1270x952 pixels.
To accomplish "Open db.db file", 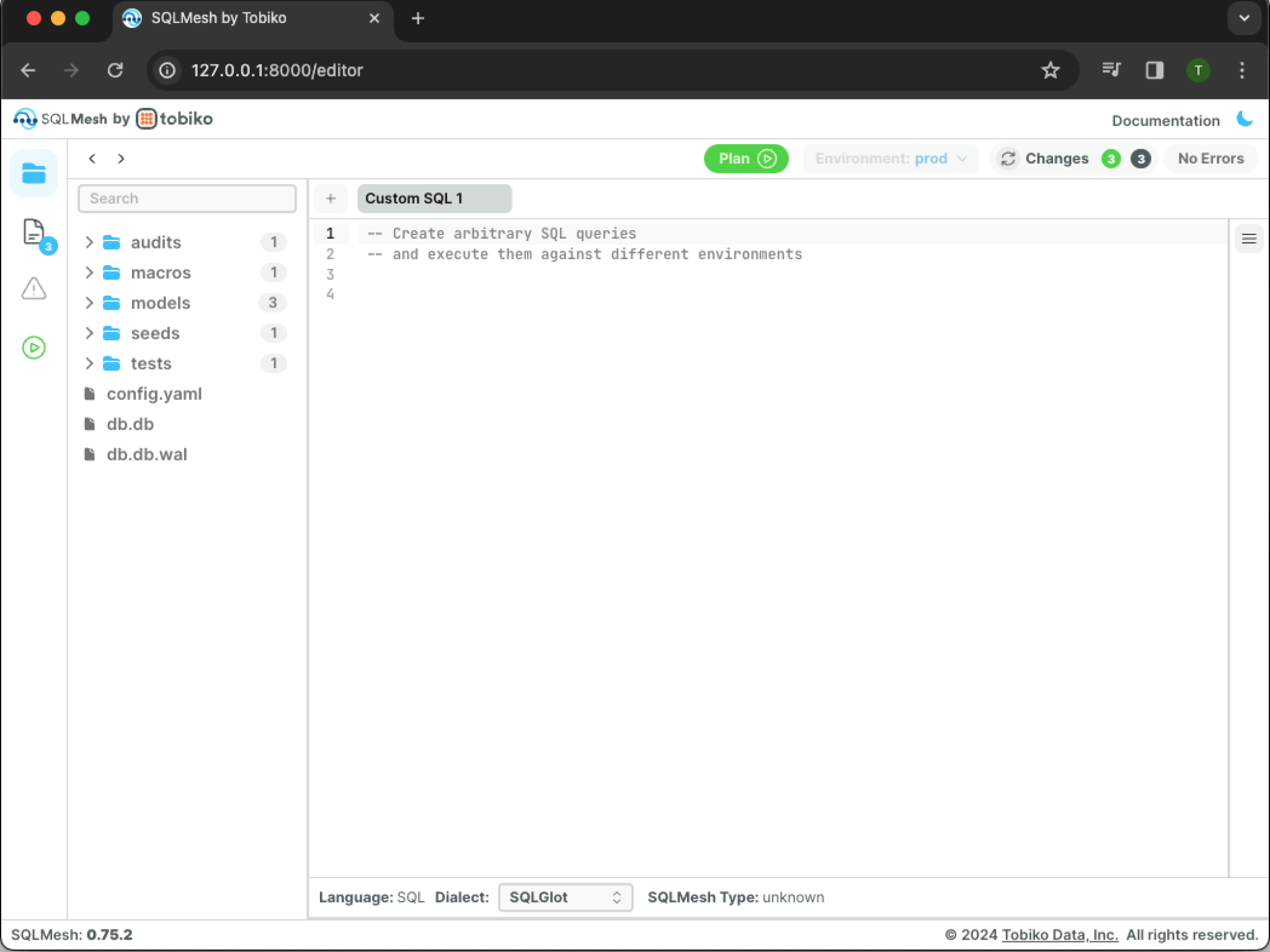I will 130,424.
